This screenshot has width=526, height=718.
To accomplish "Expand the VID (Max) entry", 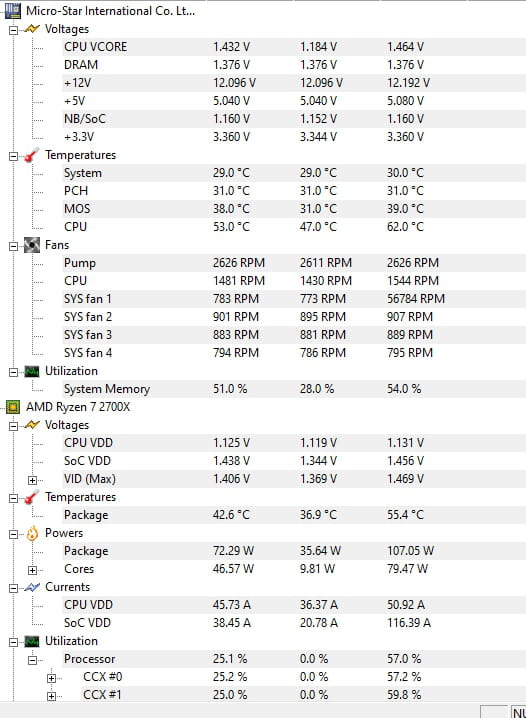I will point(32,480).
